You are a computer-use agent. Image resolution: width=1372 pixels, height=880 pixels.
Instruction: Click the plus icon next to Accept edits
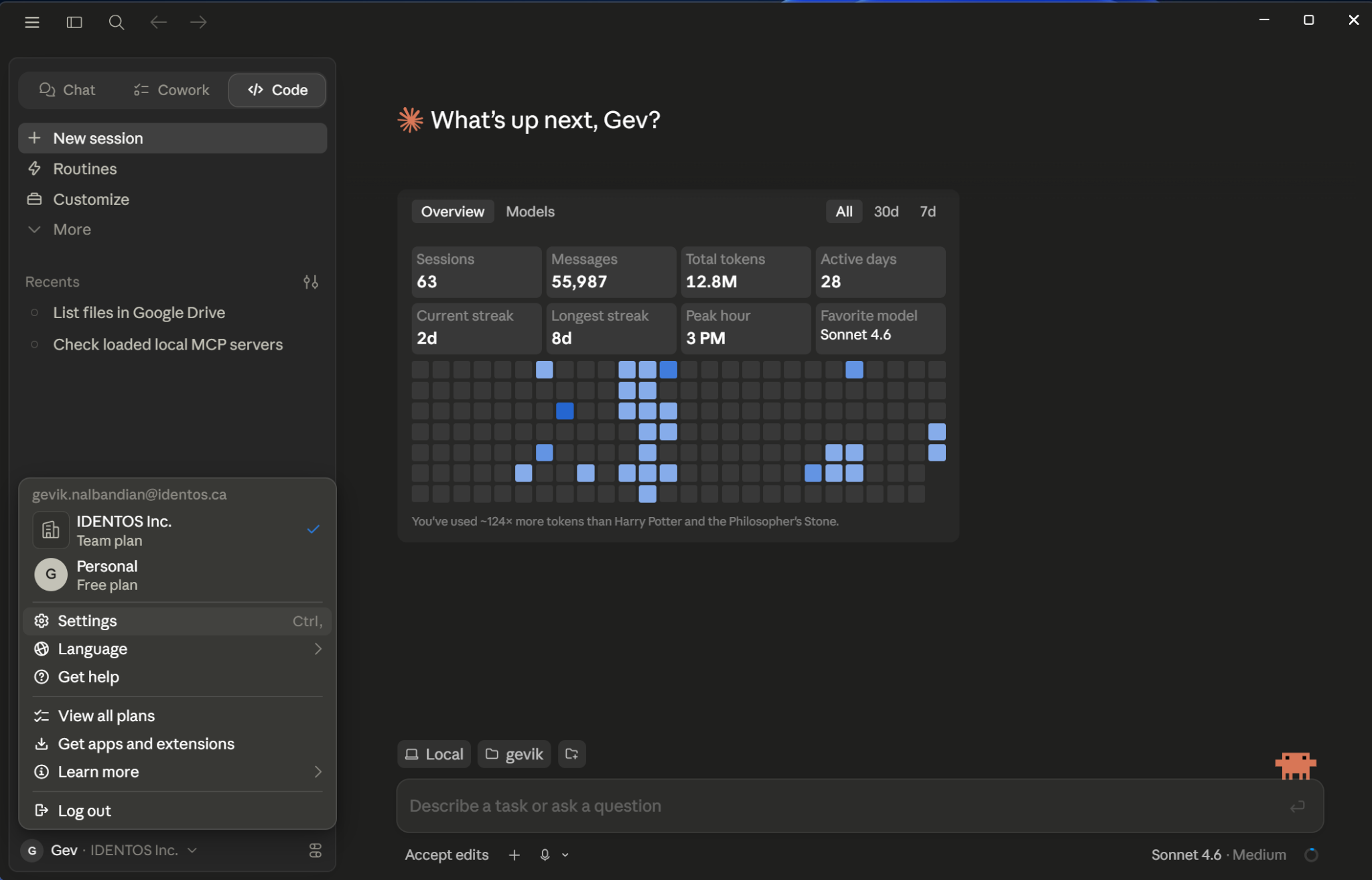click(514, 855)
